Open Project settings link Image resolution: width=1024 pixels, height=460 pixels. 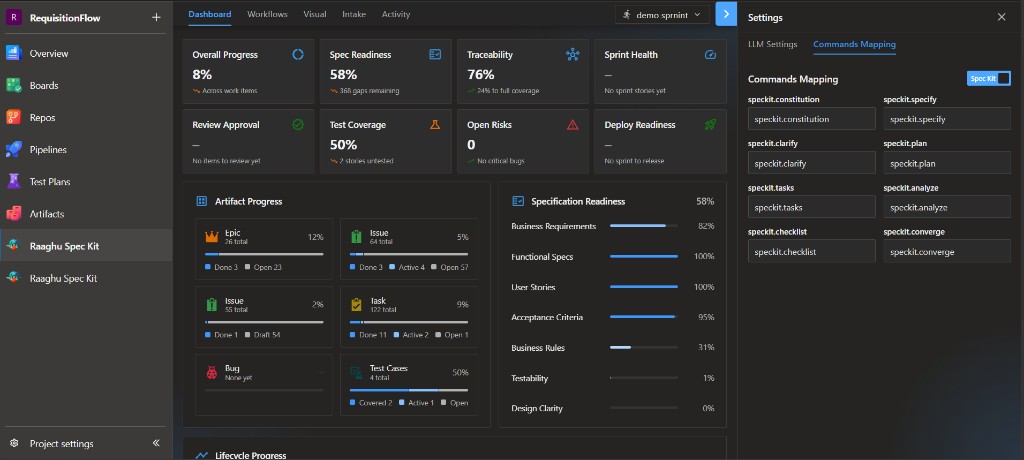pyautogui.click(x=61, y=444)
